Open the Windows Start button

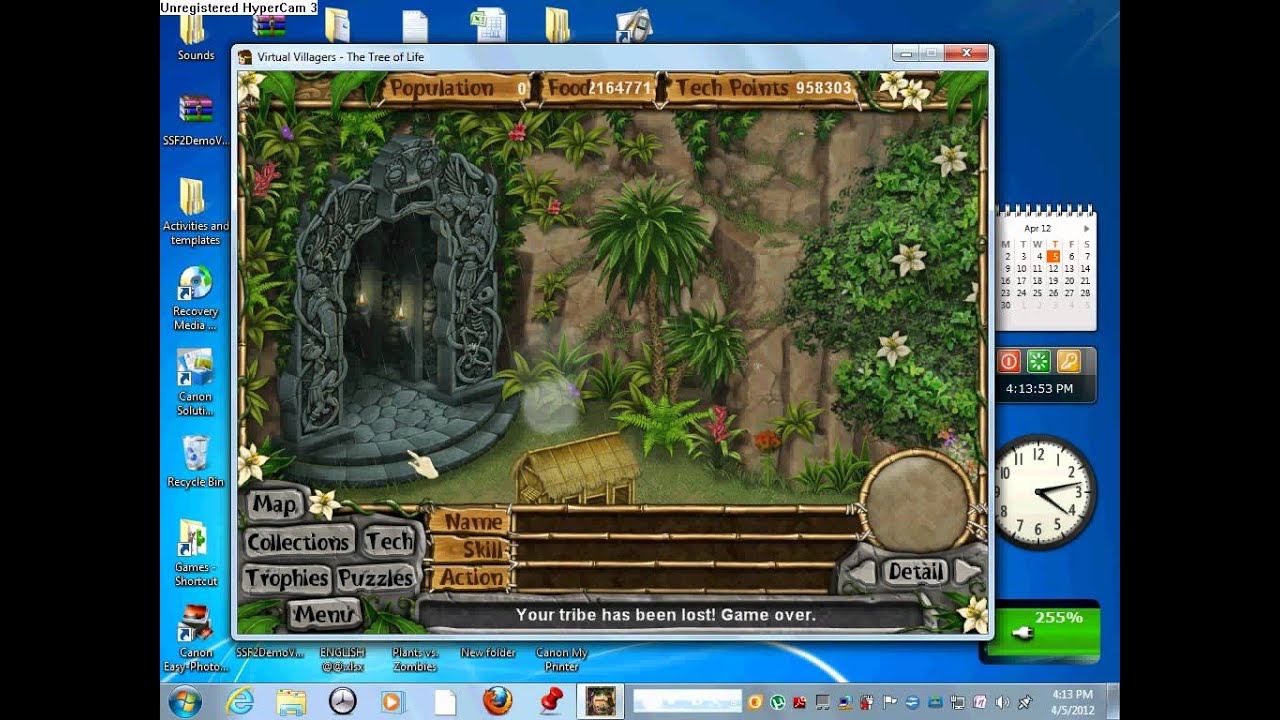[x=185, y=702]
